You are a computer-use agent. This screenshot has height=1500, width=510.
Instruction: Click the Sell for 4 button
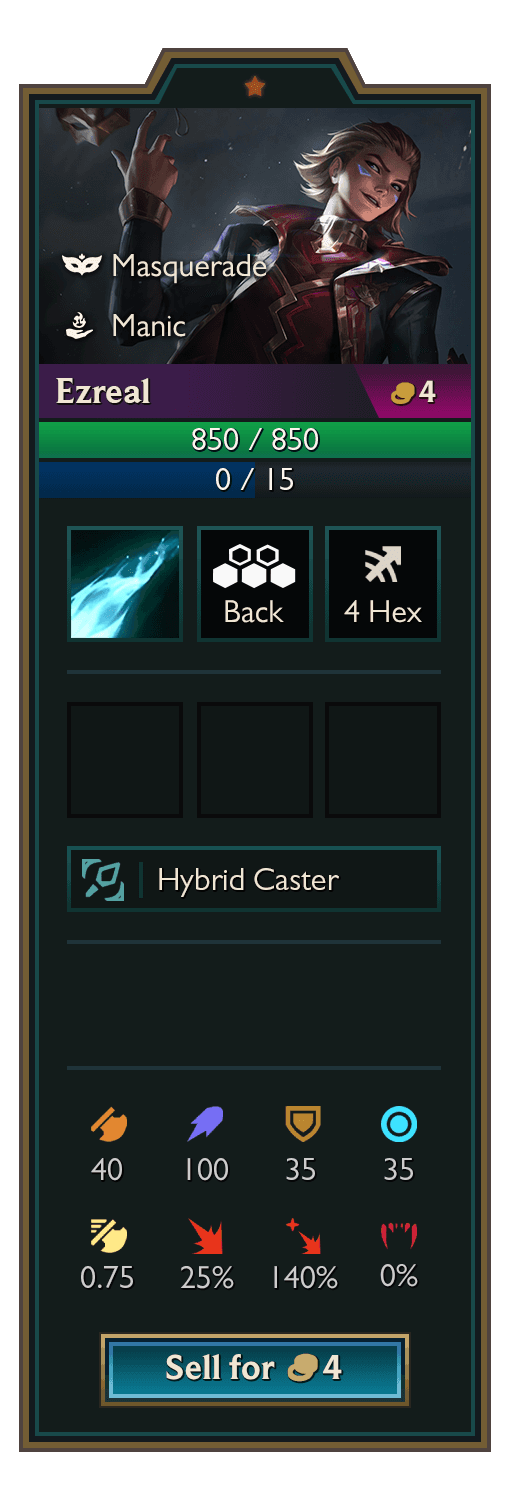(255, 1369)
